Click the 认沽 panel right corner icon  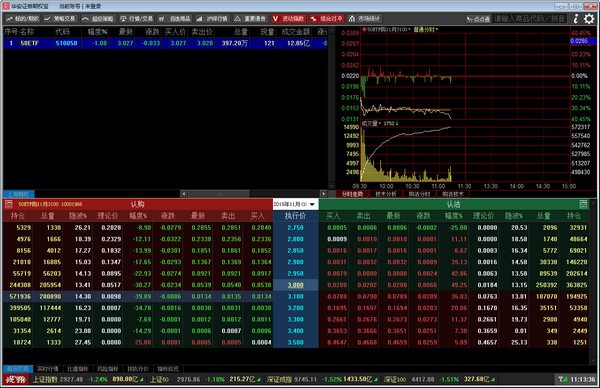coord(583,204)
